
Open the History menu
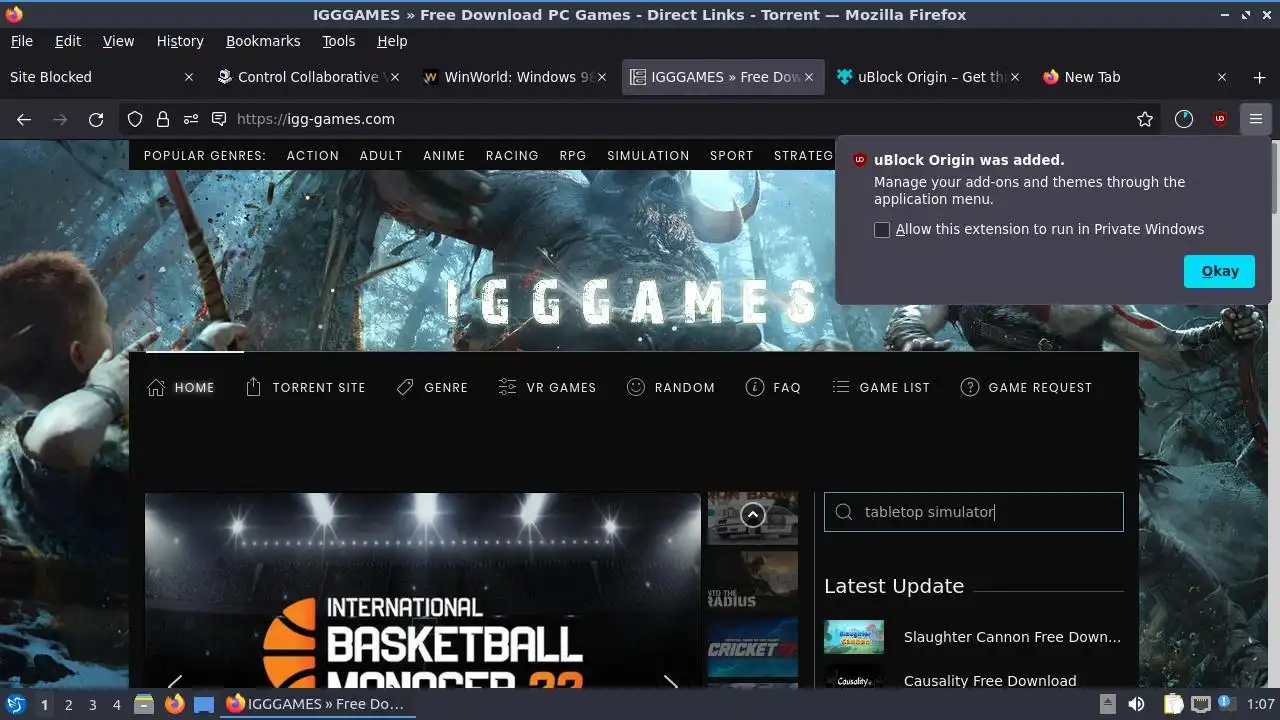(180, 41)
